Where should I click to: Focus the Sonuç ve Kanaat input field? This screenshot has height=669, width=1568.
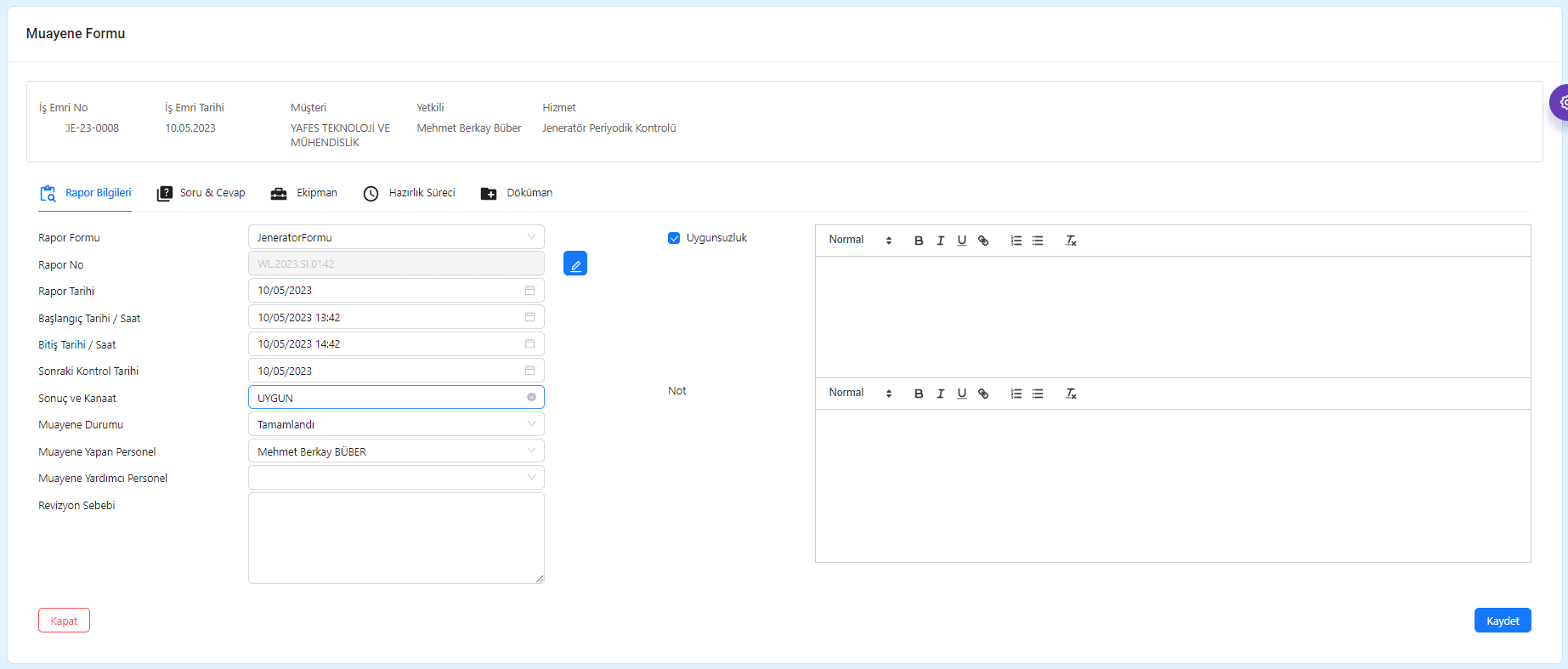pyautogui.click(x=396, y=397)
